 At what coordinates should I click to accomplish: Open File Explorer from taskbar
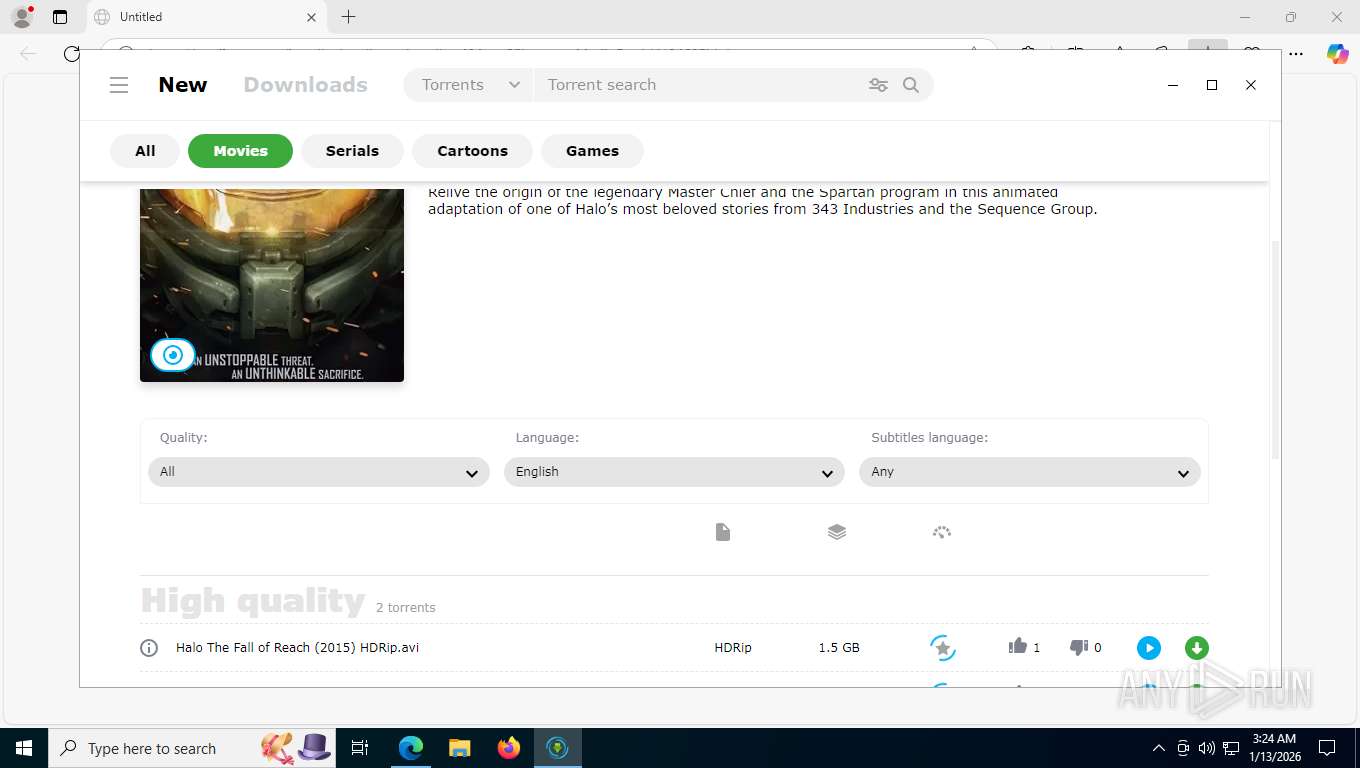460,748
